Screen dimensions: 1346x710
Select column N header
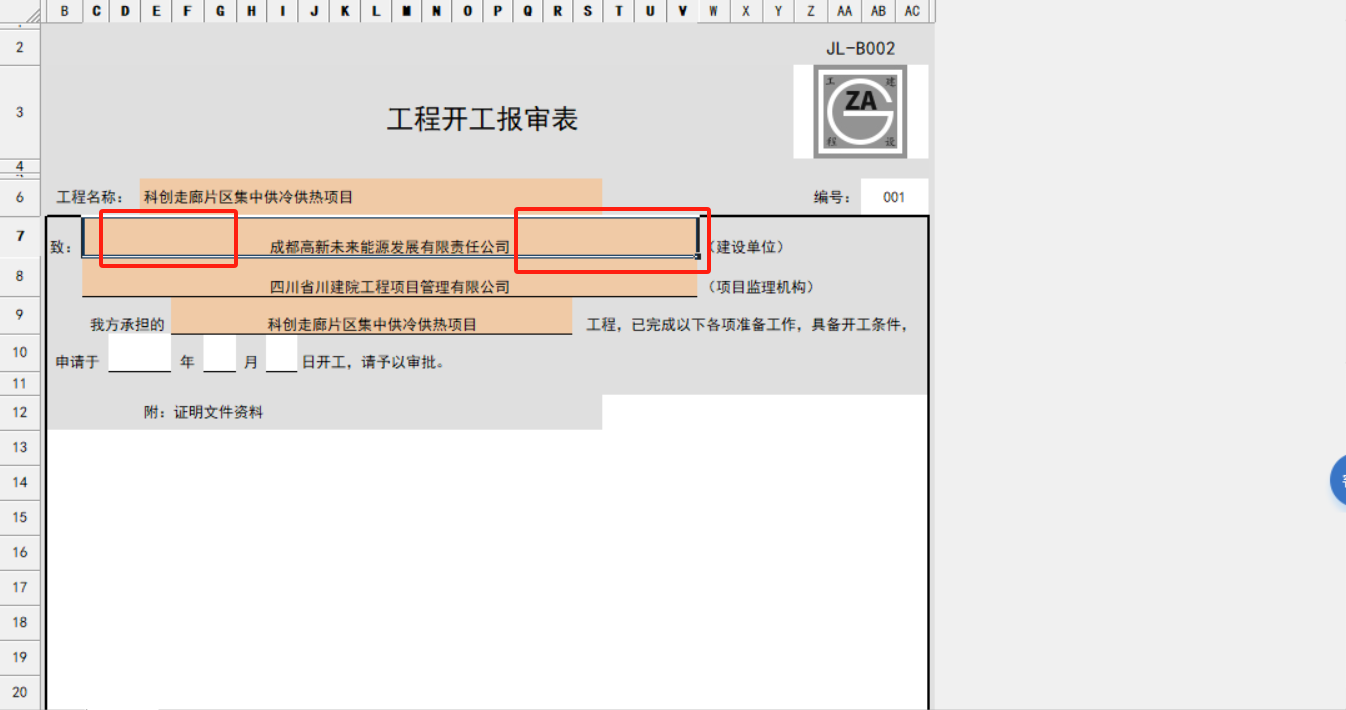point(436,11)
